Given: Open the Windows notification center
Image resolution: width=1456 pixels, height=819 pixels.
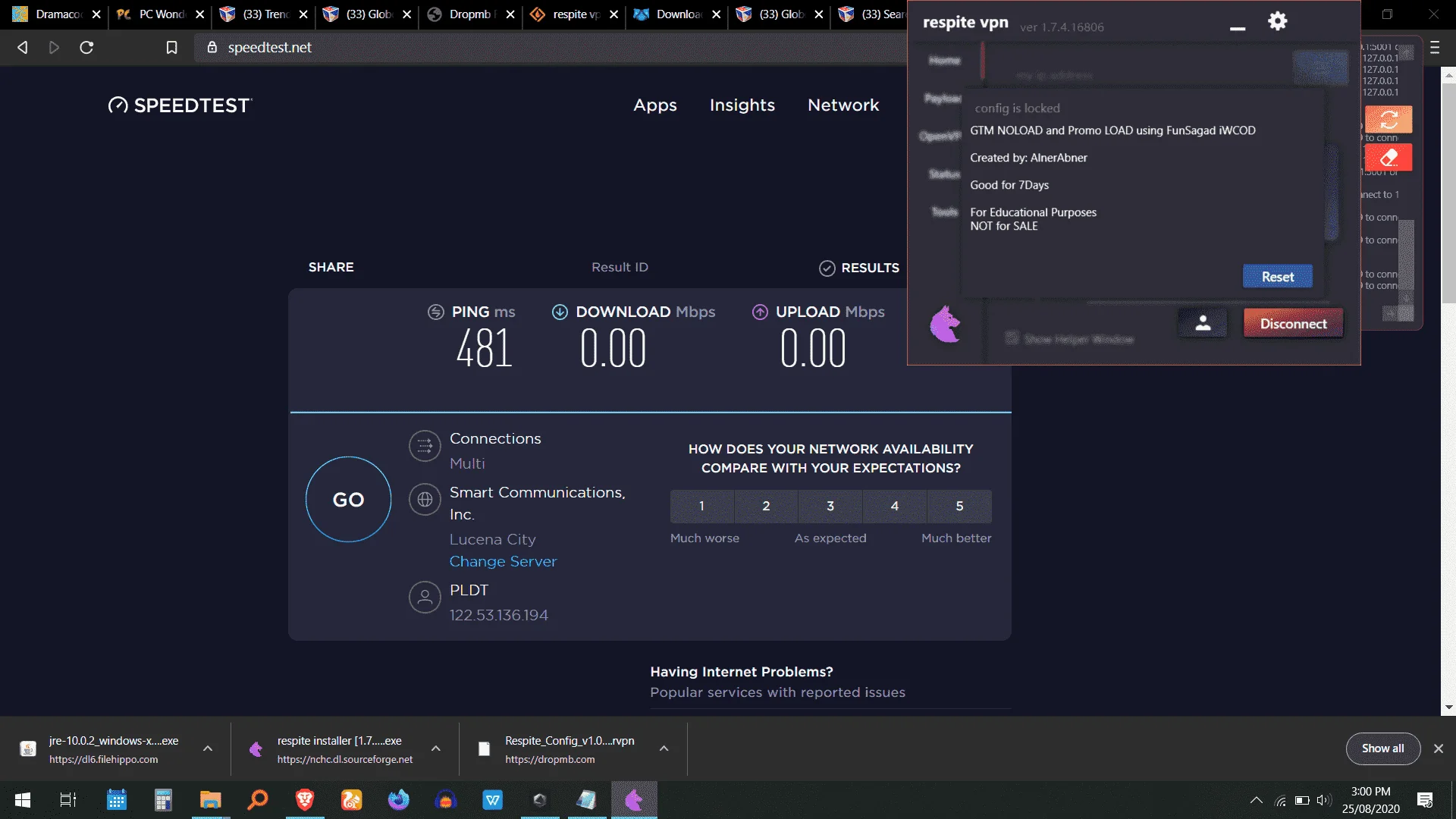Looking at the screenshot, I should pos(1425,799).
